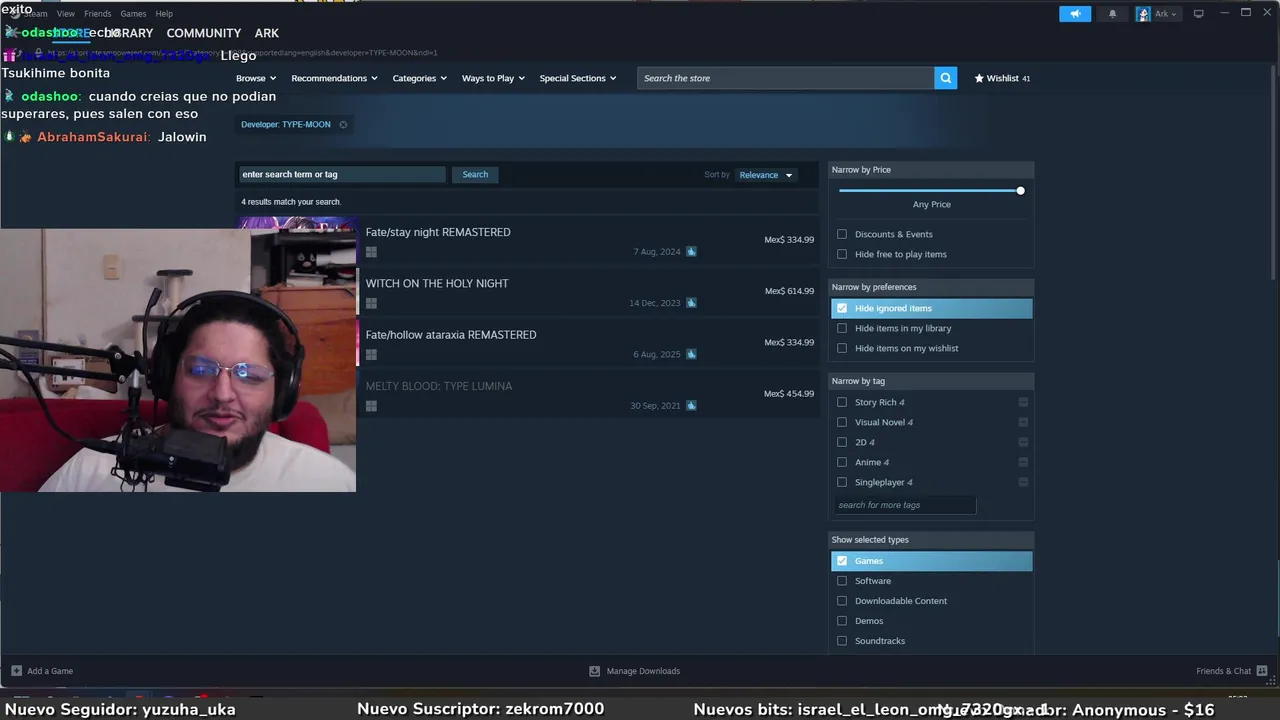Screen dimensions: 1280x720
Task: Open notifications bell icon
Action: tap(1112, 14)
